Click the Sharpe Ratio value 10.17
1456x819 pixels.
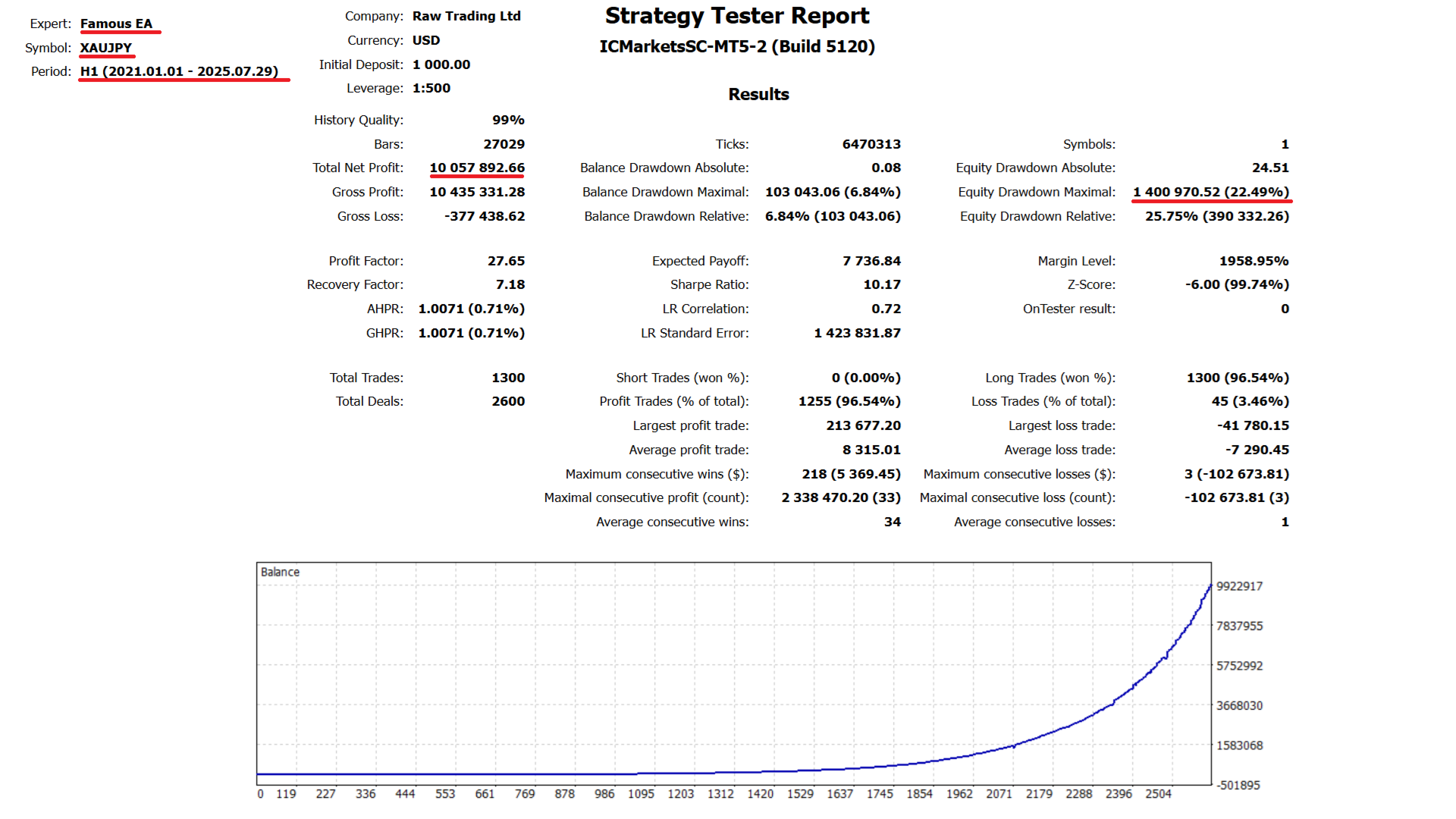[x=881, y=284]
